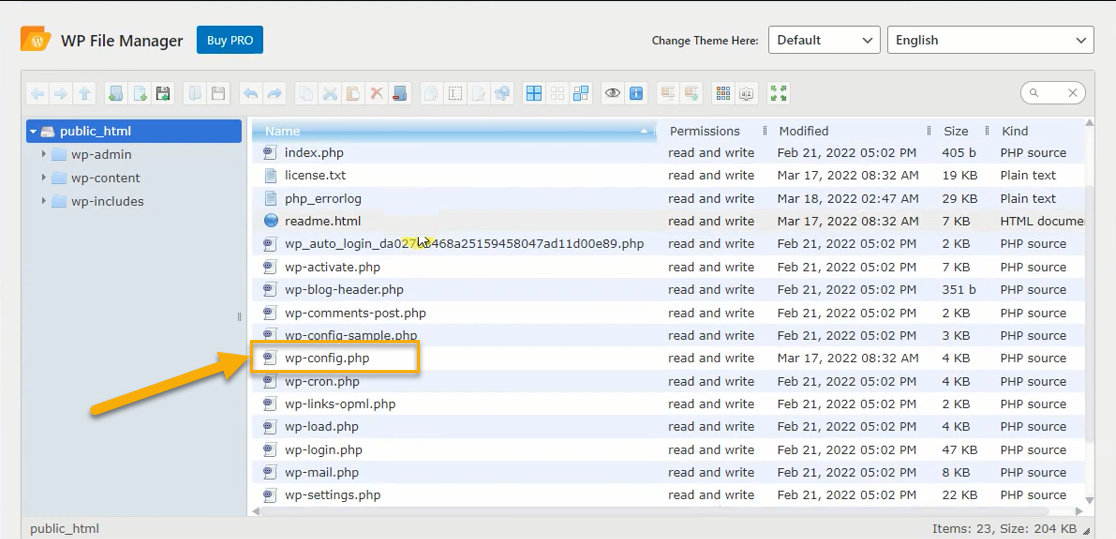This screenshot has width=1116, height=539.
Task: Upload files using the floppy-disk icon
Action: 163,93
